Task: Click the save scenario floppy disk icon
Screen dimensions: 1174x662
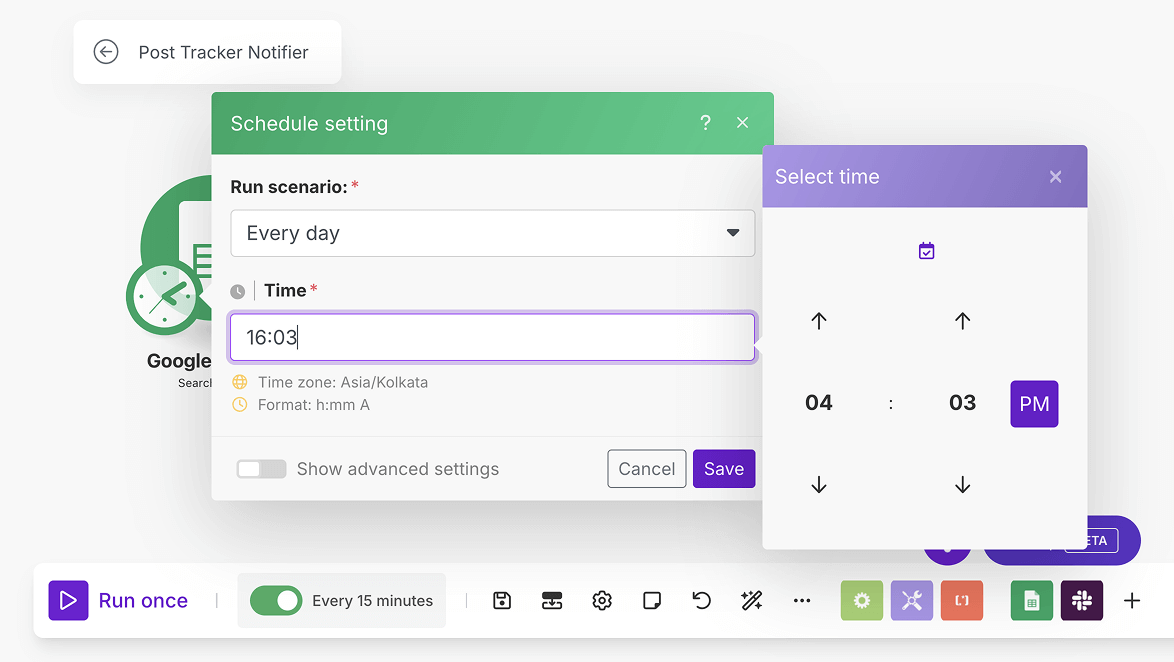Action: click(x=502, y=600)
